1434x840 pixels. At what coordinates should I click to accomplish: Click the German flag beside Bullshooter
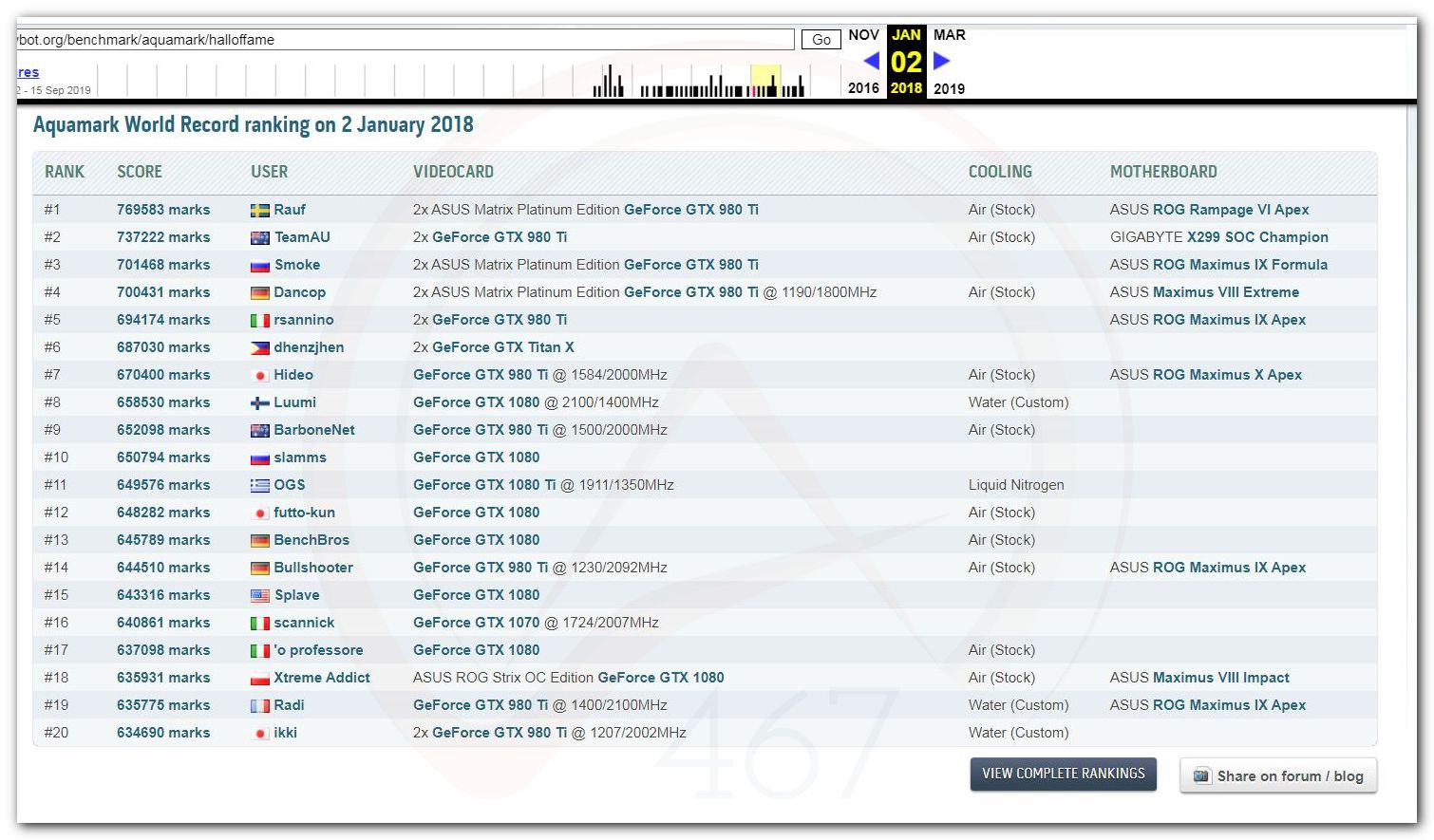[x=259, y=569]
